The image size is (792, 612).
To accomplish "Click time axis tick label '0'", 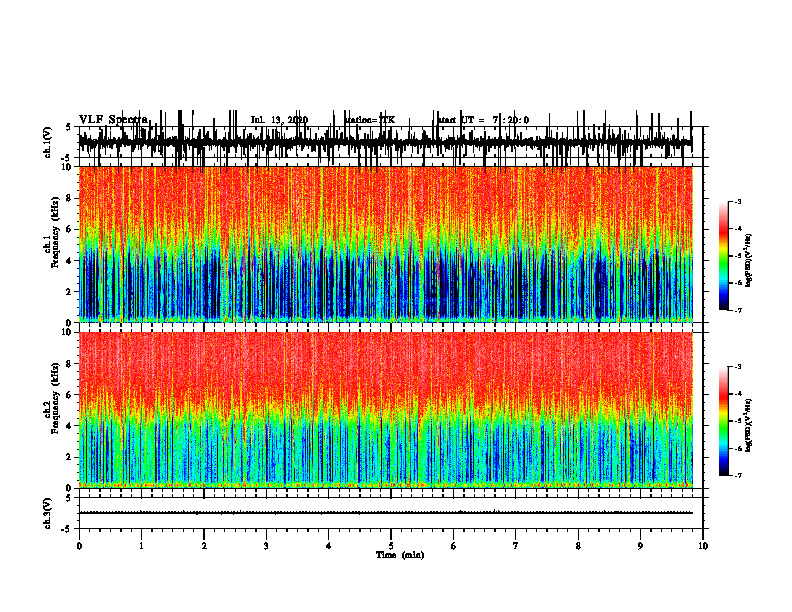I will click(79, 546).
